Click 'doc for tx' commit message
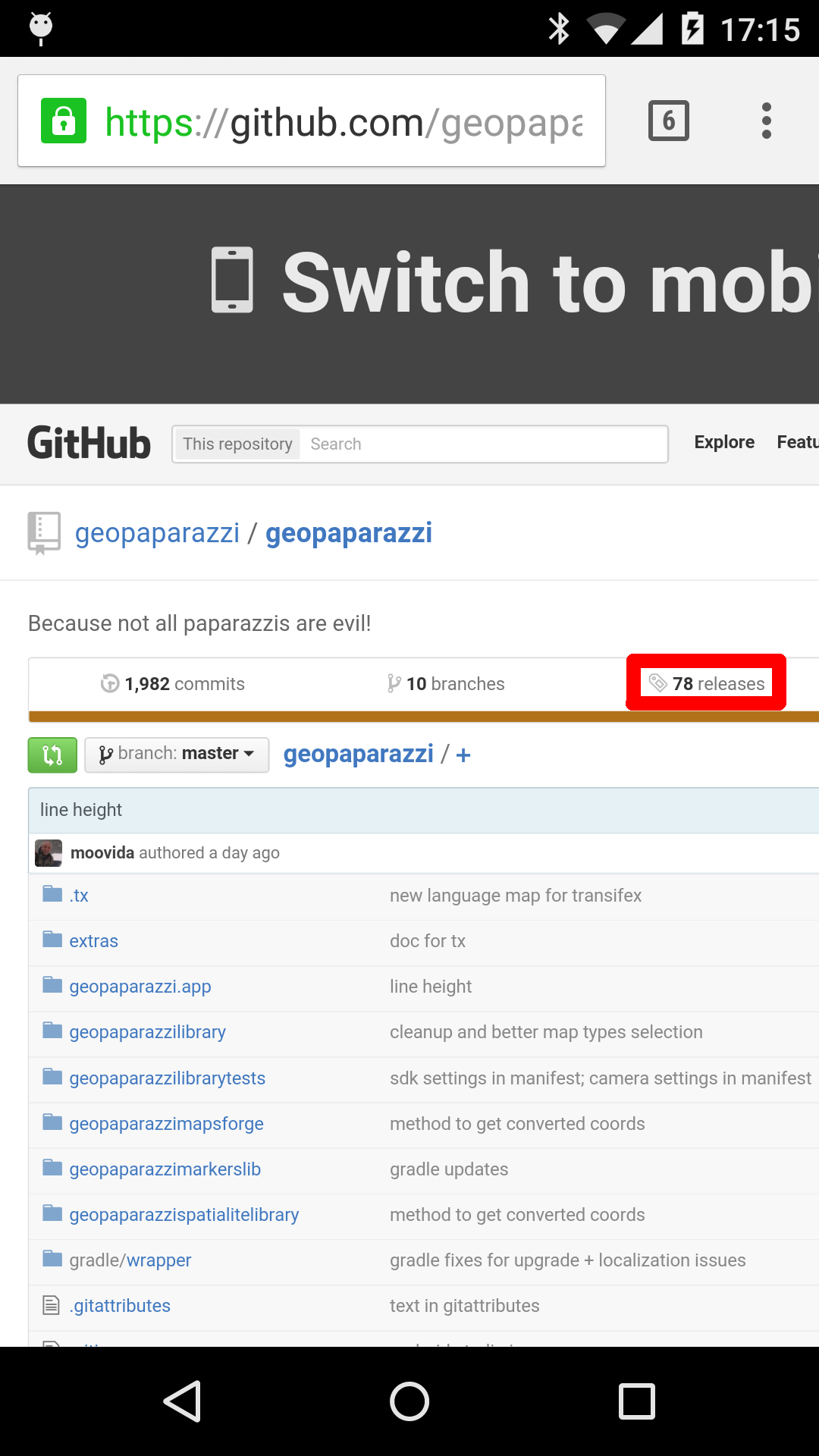This screenshot has width=819, height=1456. 428,941
